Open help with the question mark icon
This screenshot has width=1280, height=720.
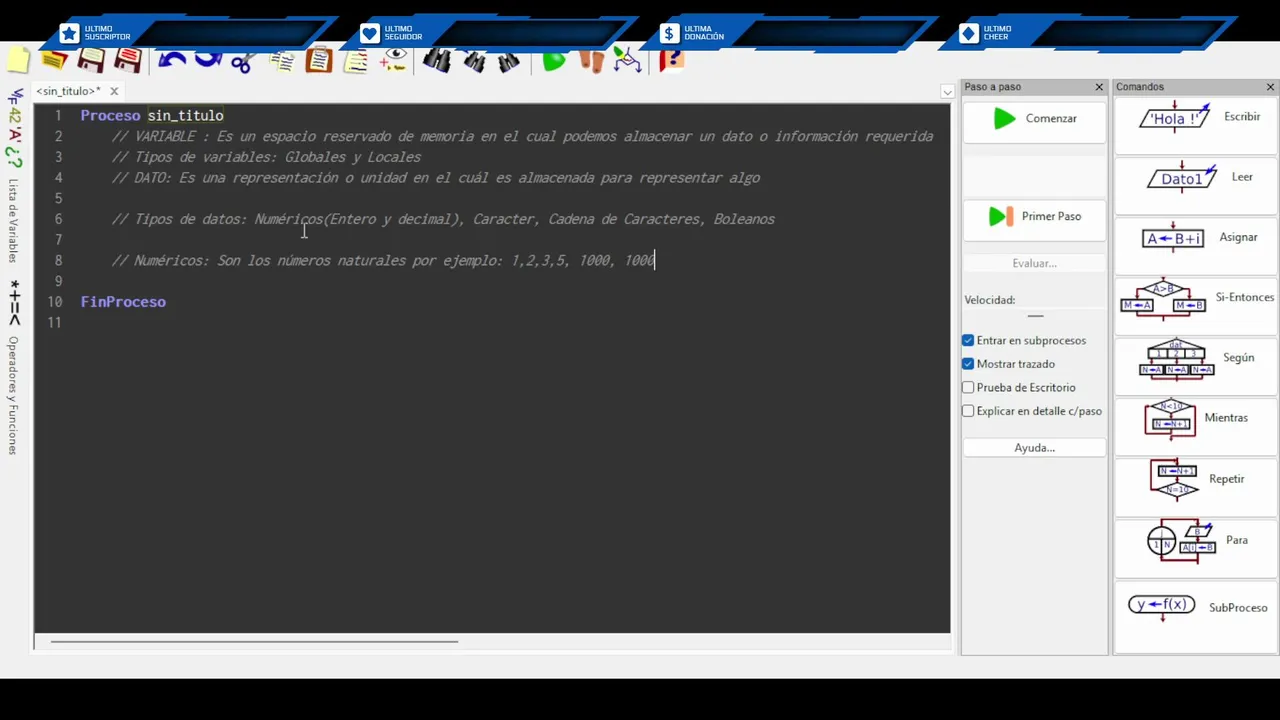(671, 61)
